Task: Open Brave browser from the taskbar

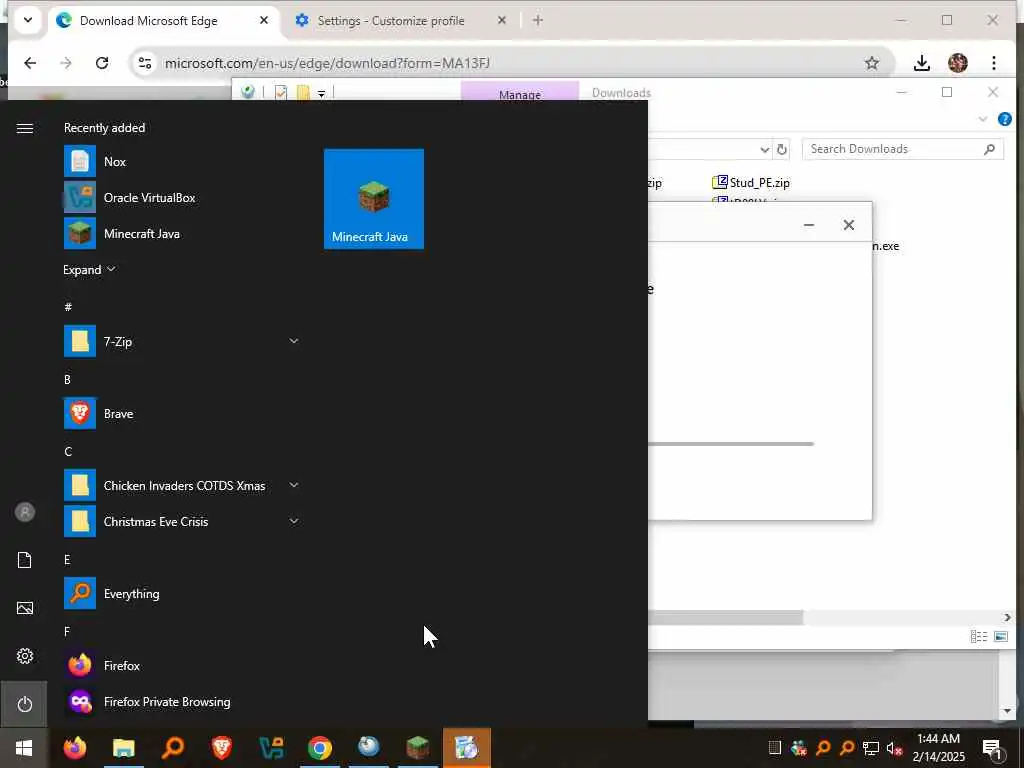Action: click(x=221, y=748)
